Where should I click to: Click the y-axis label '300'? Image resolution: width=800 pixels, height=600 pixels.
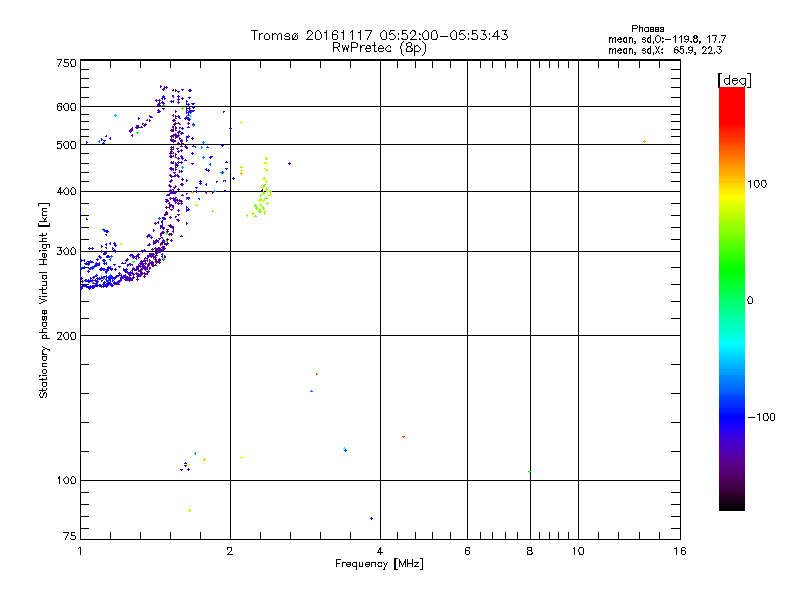(x=66, y=252)
